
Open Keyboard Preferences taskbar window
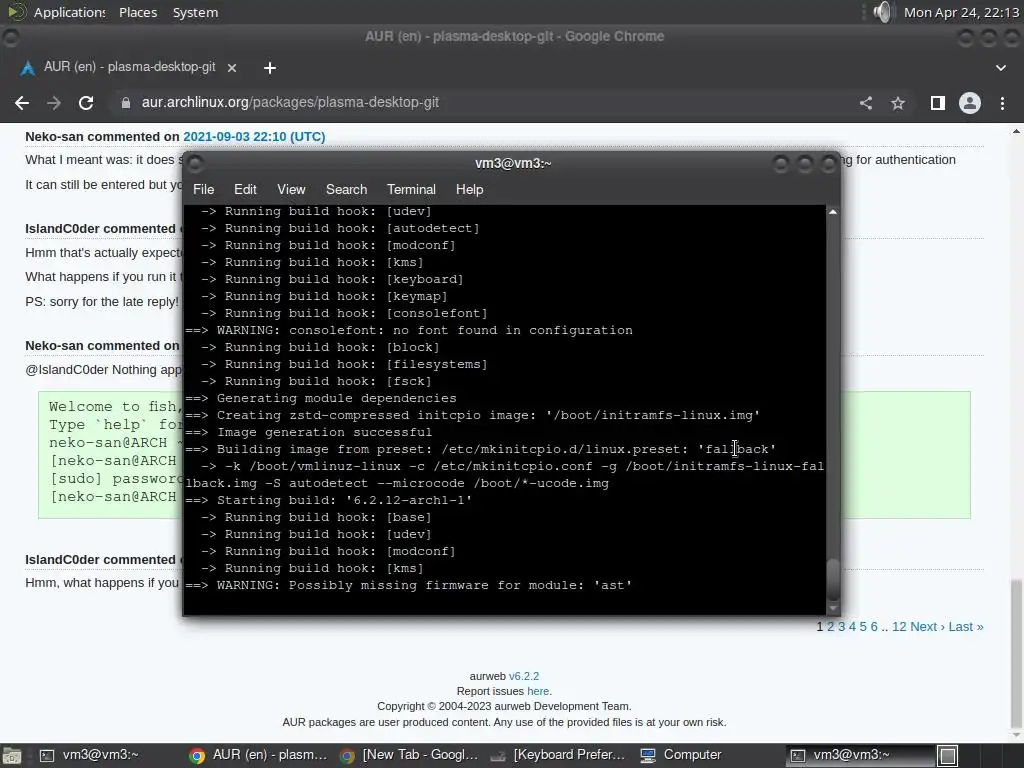[x=558, y=756]
